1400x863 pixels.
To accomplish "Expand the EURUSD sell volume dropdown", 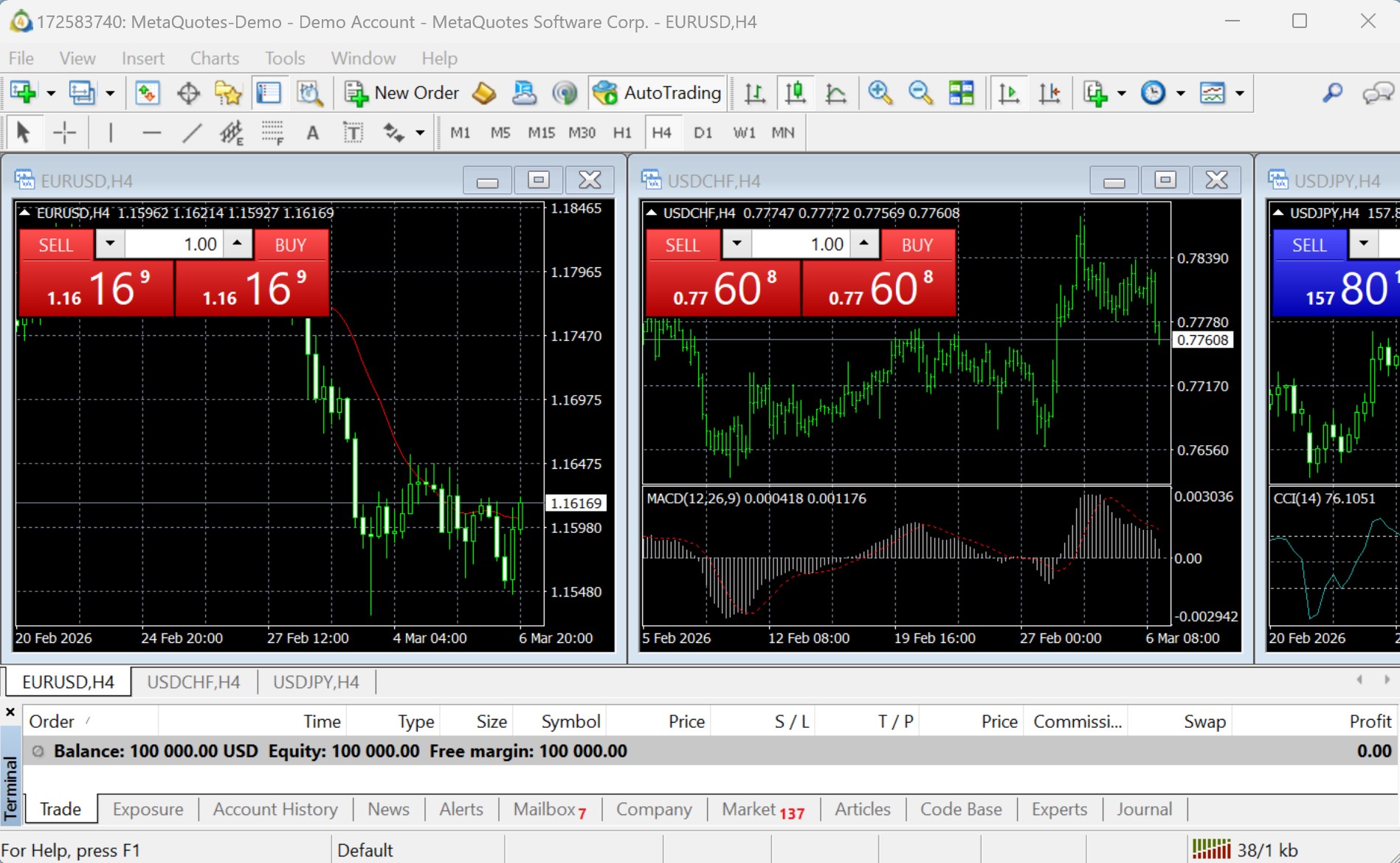I will pos(109,244).
